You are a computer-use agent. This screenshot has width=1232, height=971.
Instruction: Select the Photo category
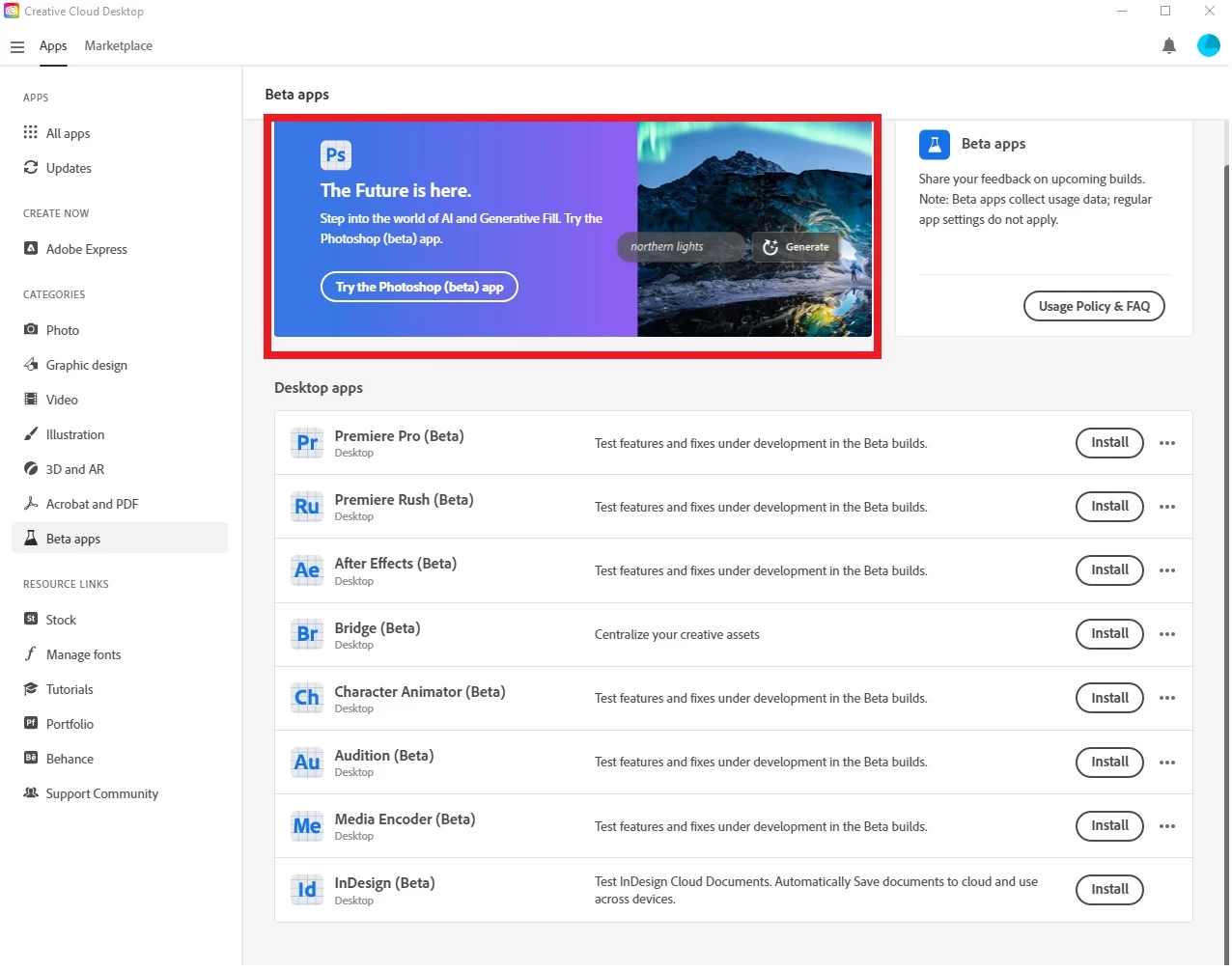120,330
